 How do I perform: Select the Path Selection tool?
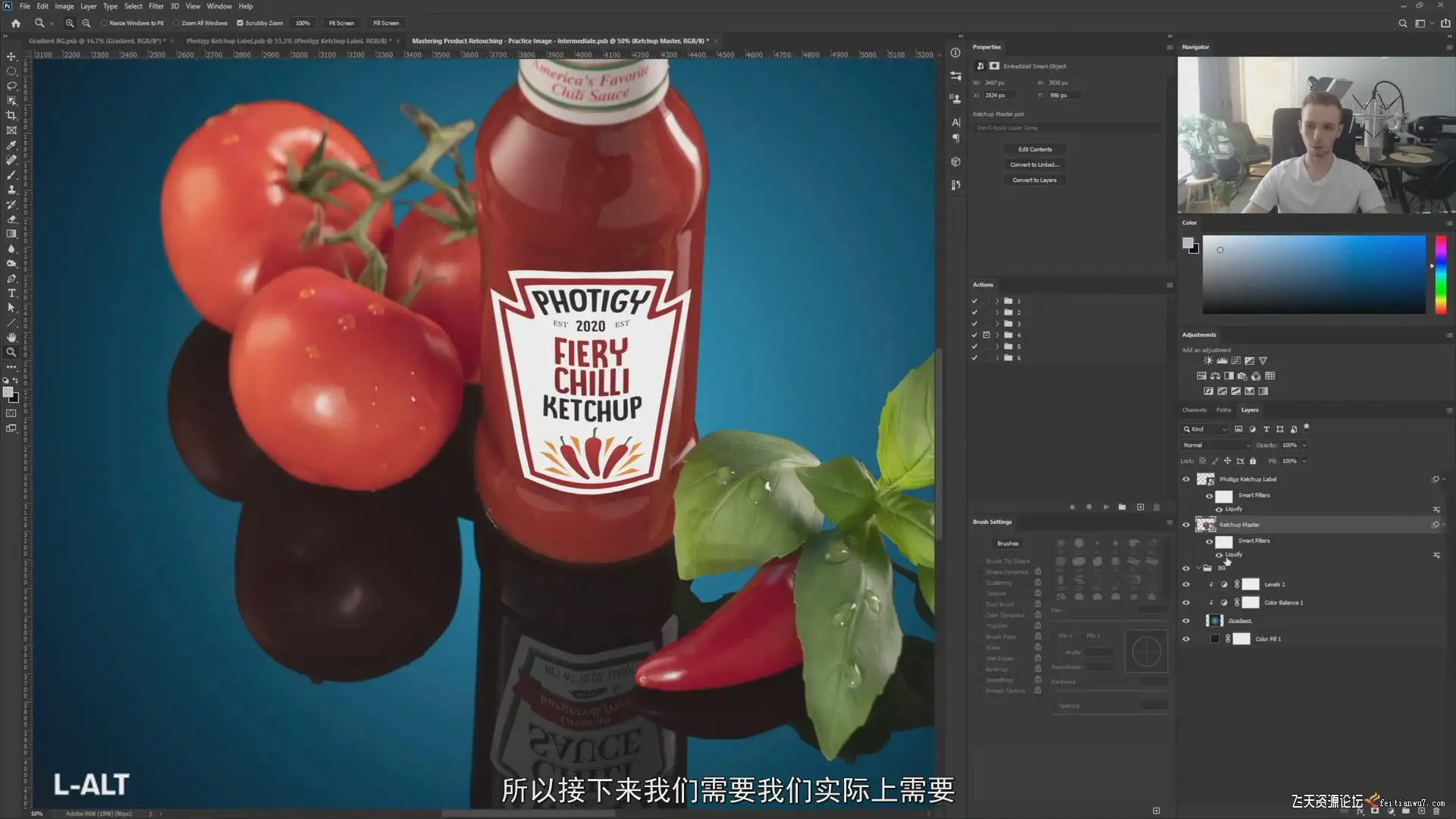11,308
